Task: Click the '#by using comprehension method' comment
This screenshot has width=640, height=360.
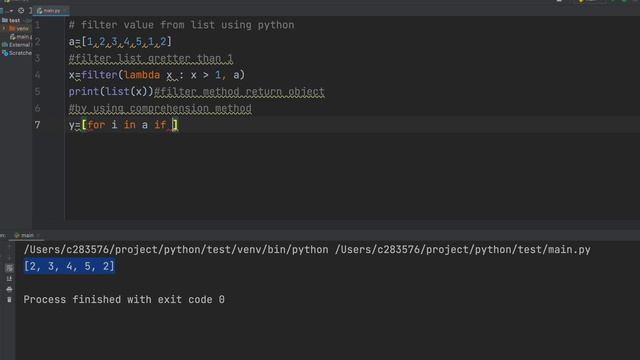Action: coord(160,109)
